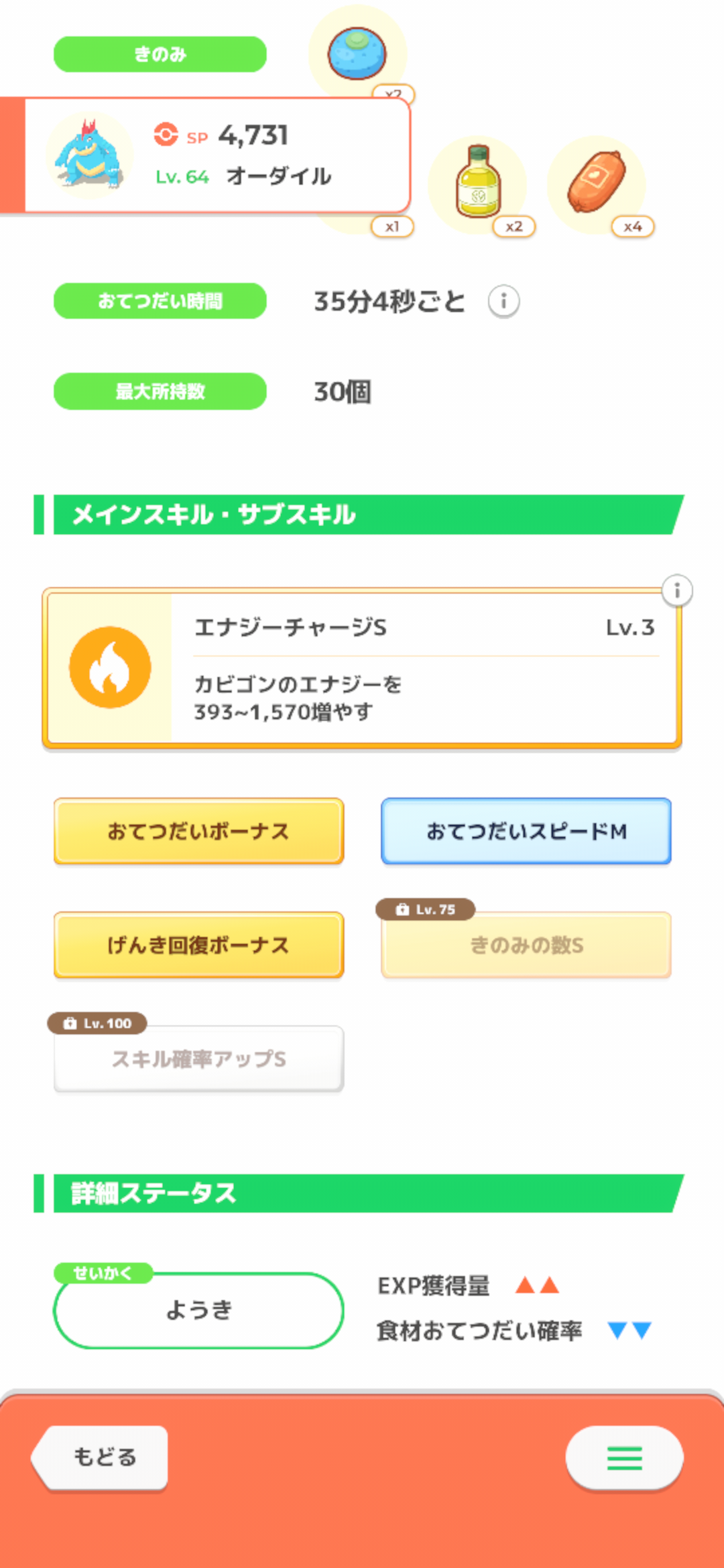Tap the sausage ingredient icon
Viewport: 724px width, 1568px height.
pos(596,182)
